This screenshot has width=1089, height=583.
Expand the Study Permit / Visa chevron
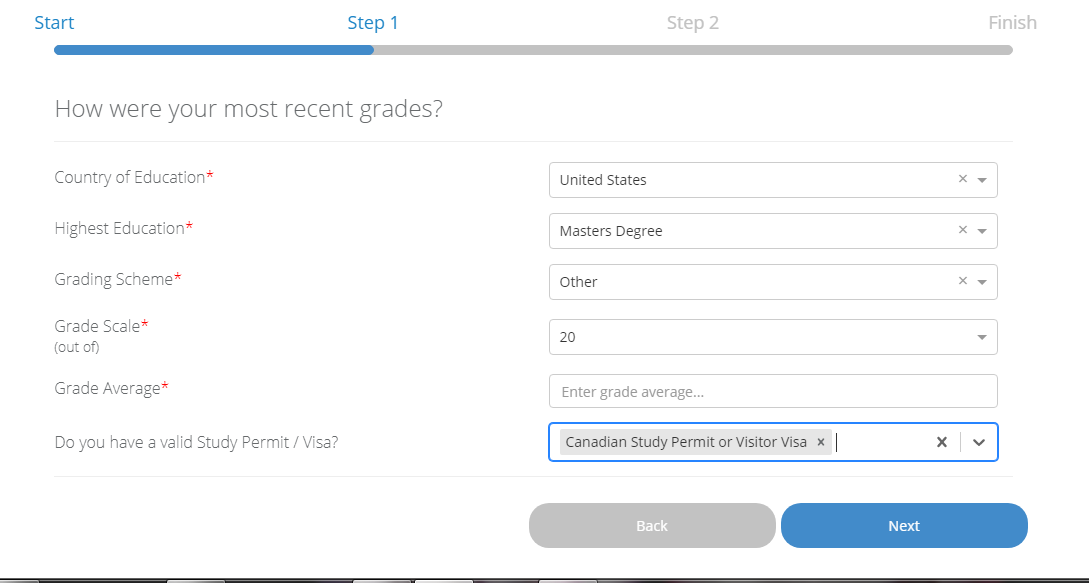click(979, 442)
